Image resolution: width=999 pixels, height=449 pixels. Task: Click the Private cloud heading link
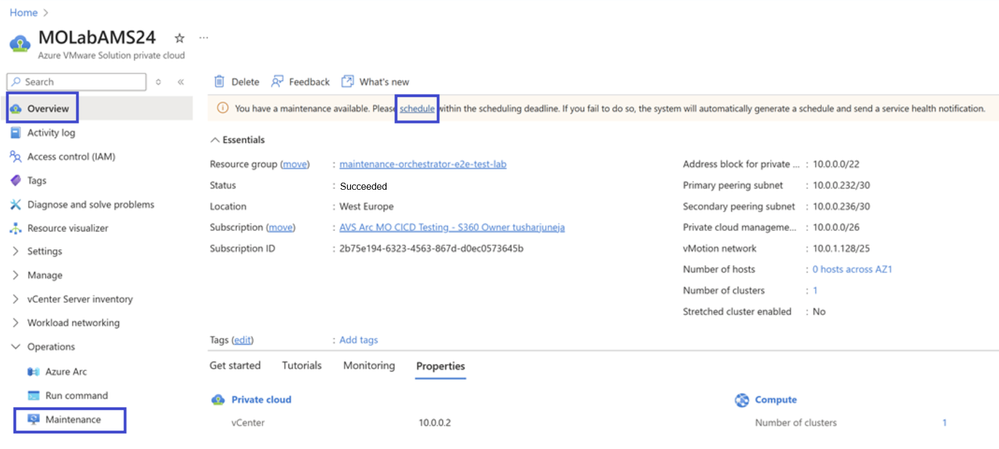pos(261,400)
